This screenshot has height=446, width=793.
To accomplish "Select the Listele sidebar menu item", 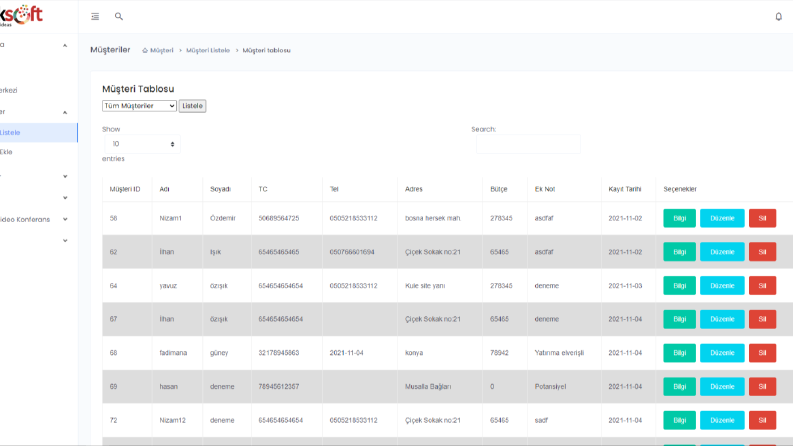I will (38, 132).
